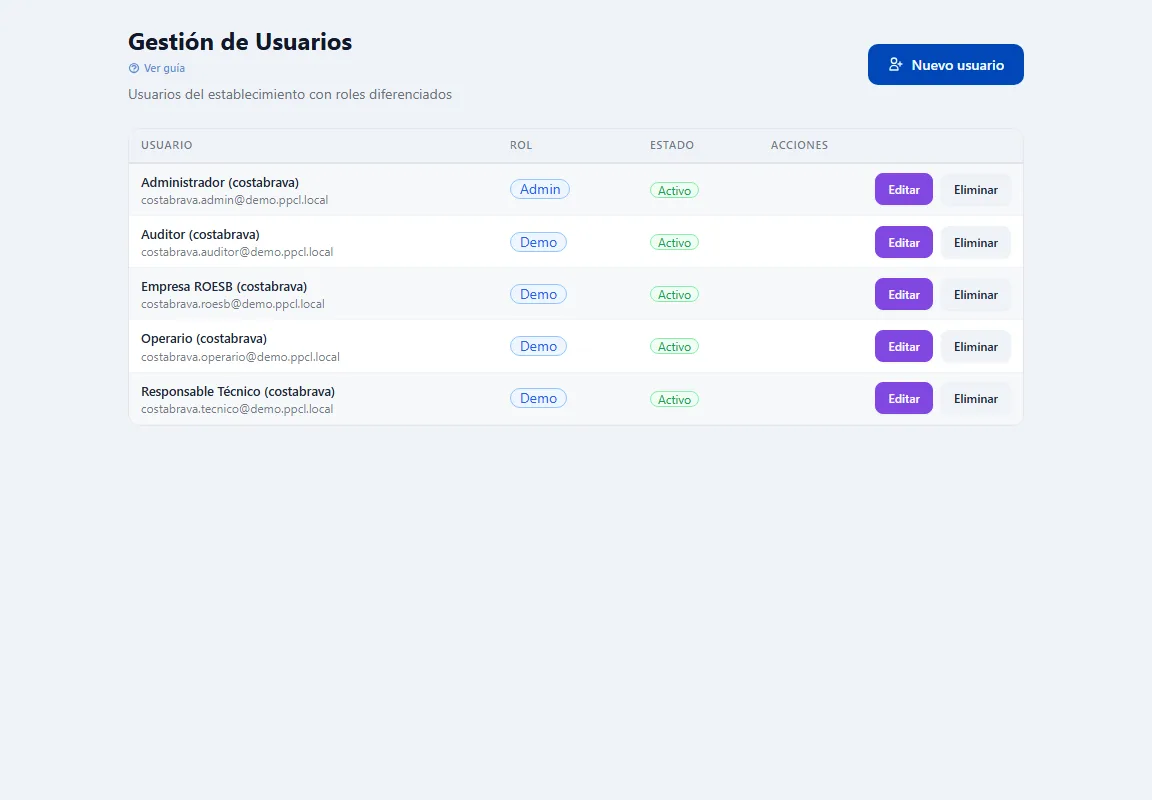Click the ESTADO column header

coord(672,145)
